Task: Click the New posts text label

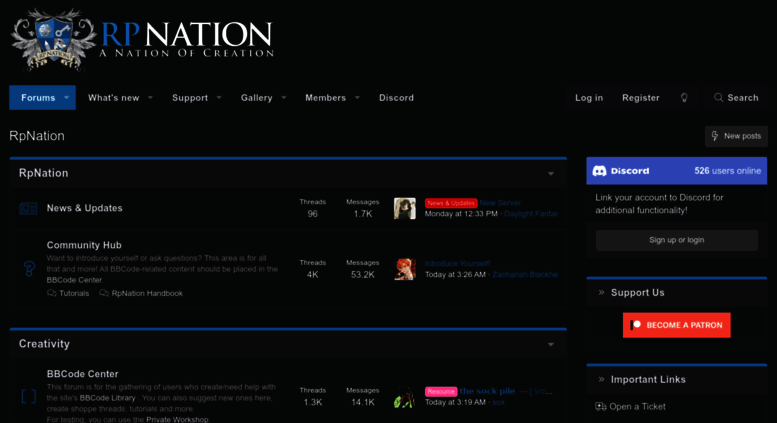Action: click(742, 136)
